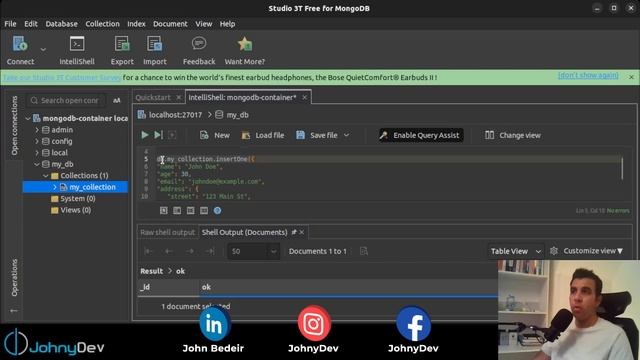Click Load file button
The image size is (640, 360).
coord(263,135)
